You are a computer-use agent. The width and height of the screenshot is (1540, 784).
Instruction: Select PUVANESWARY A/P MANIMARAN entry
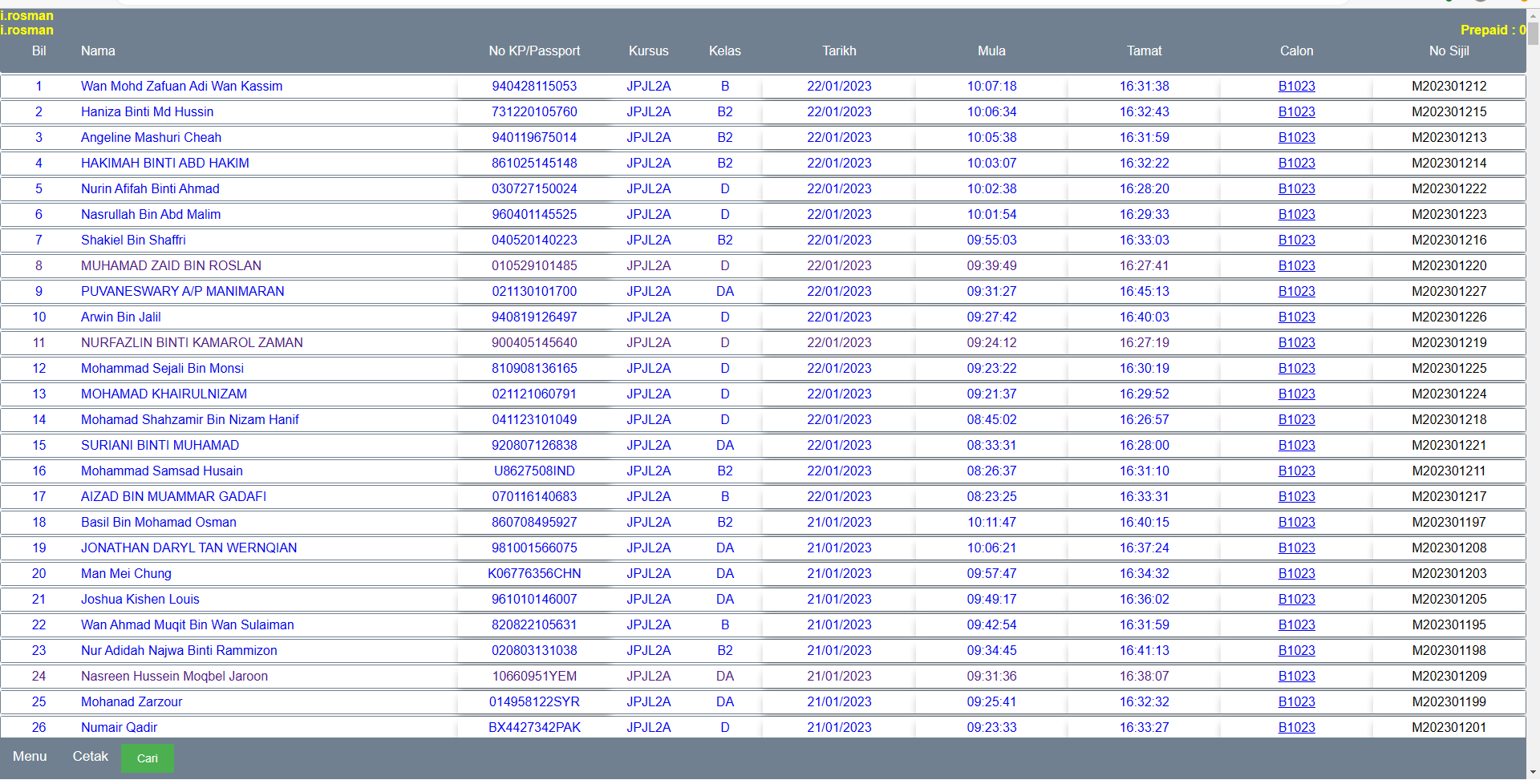tap(182, 291)
